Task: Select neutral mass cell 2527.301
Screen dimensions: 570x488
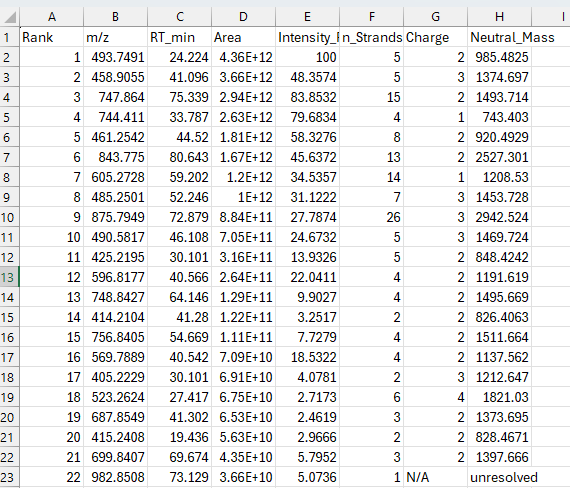Action: (x=499, y=157)
